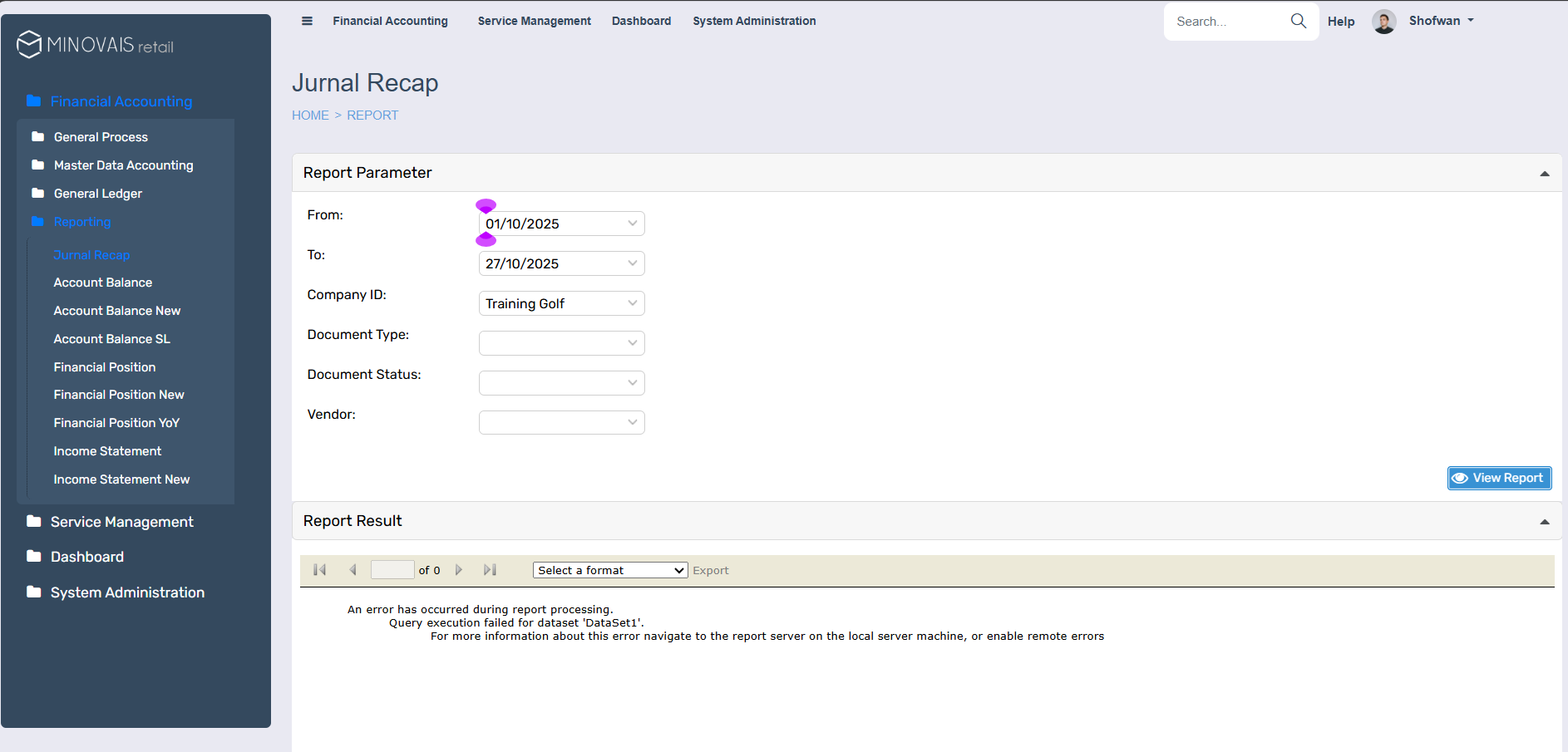Go to previous report page arrow
Viewport: 1568px width, 752px height.
click(x=353, y=570)
